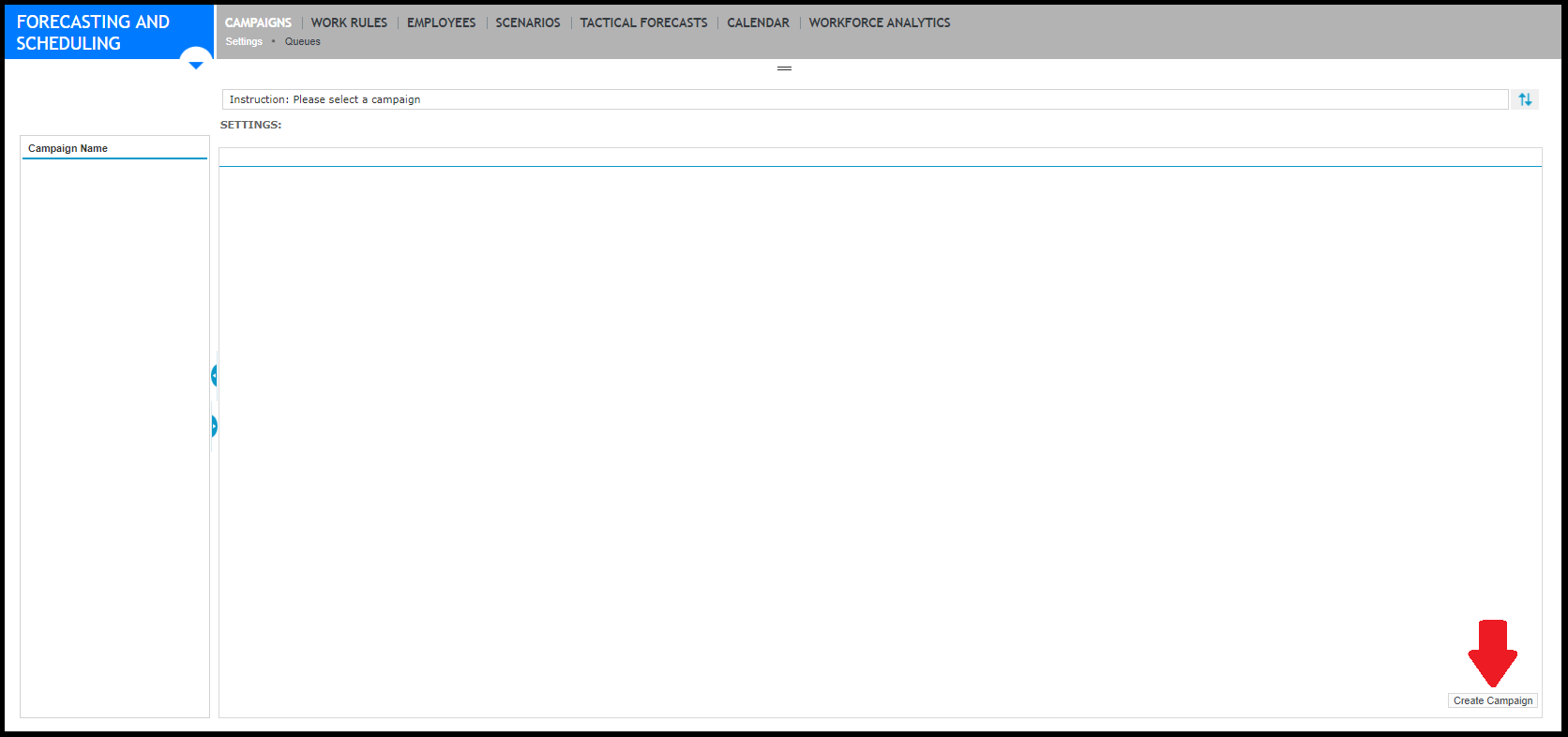Click the Create Campaign button
The image size is (1568, 737).
tap(1493, 700)
